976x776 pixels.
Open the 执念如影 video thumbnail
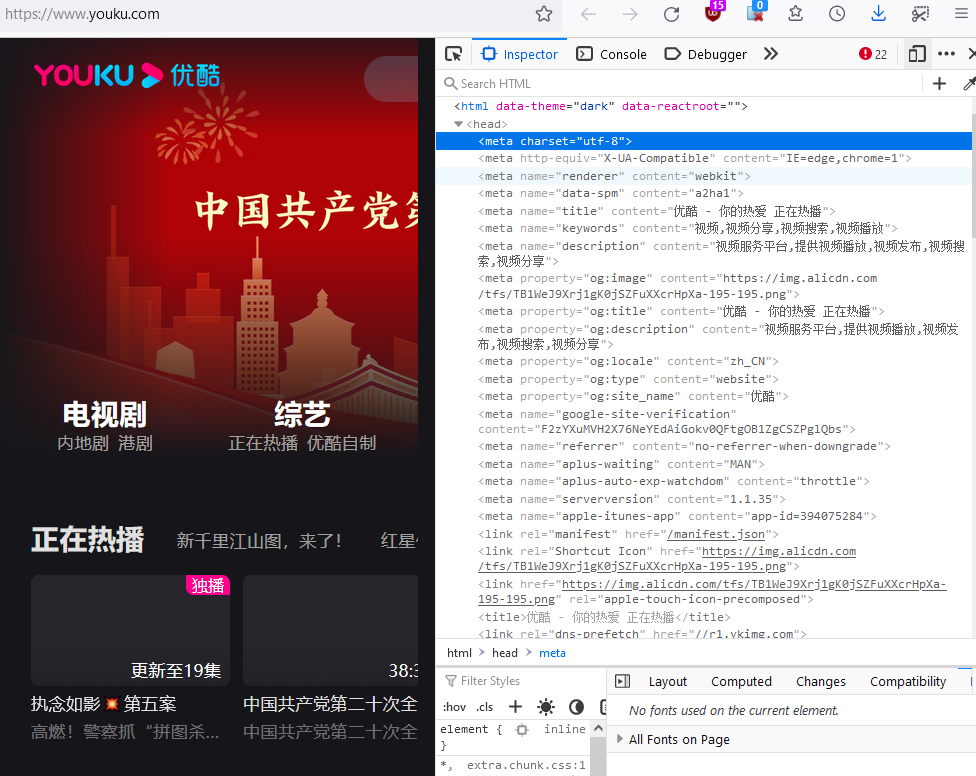point(131,630)
